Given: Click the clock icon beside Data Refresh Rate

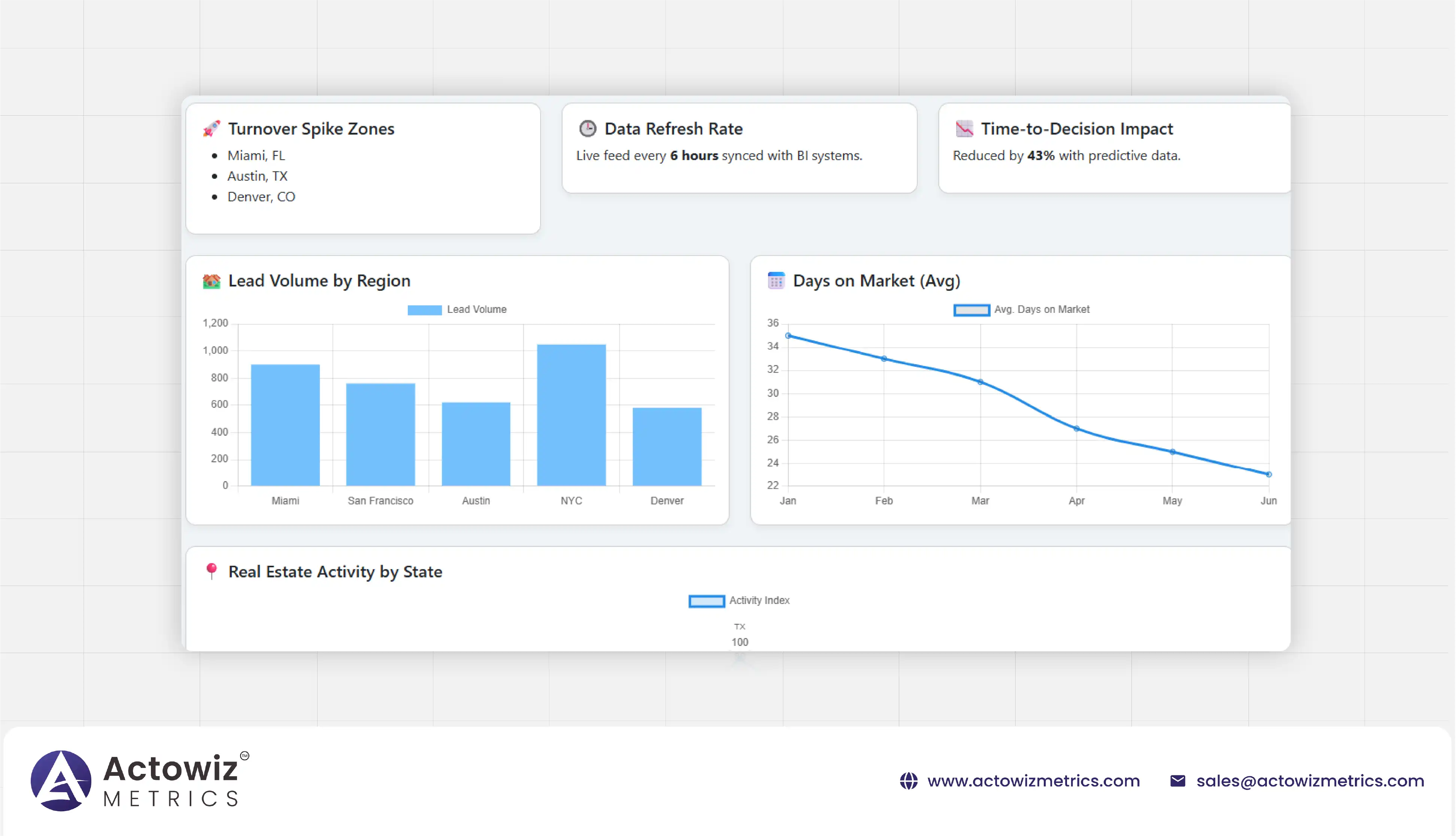Looking at the screenshot, I should click(587, 129).
